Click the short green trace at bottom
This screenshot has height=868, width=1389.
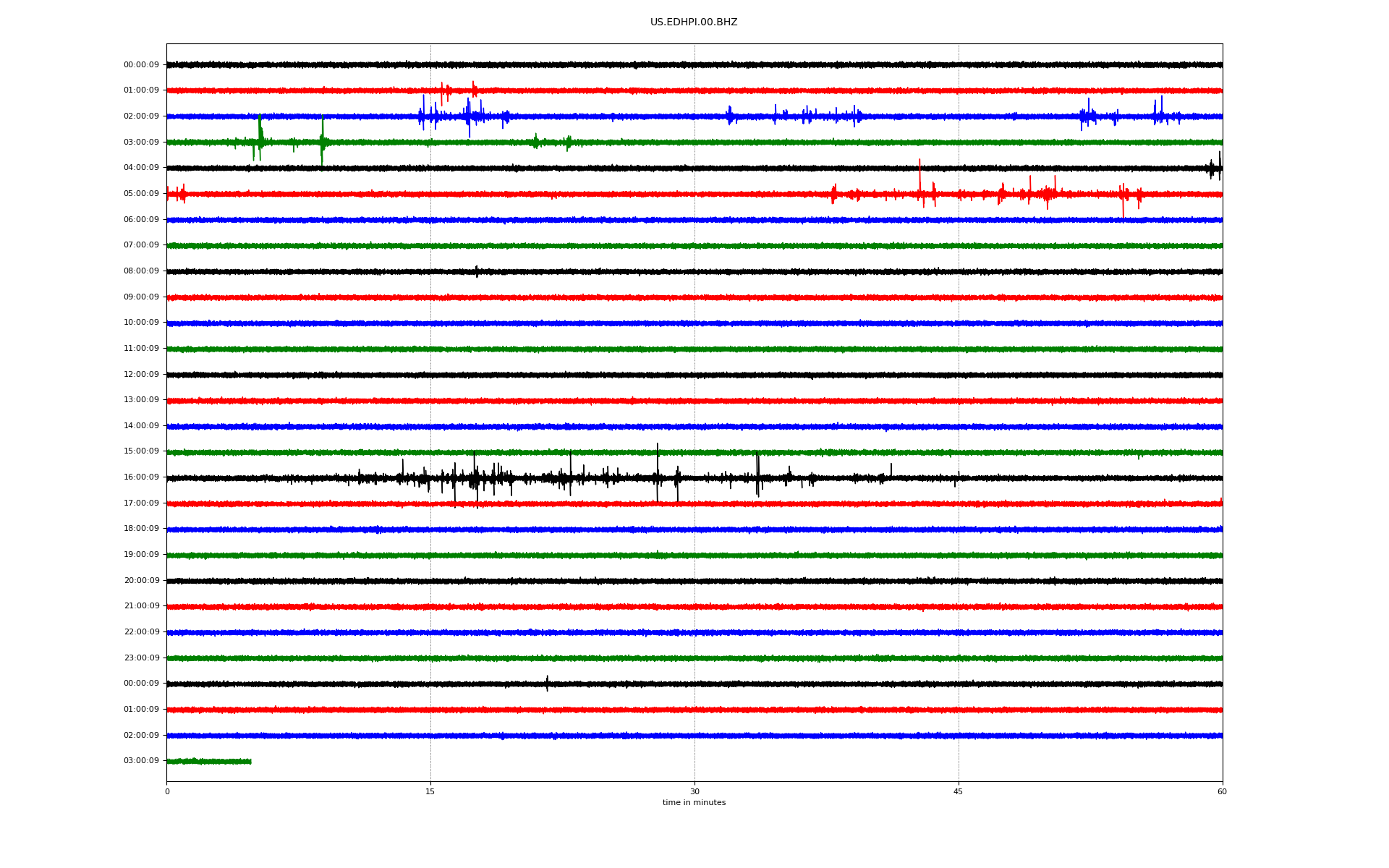click(x=209, y=761)
